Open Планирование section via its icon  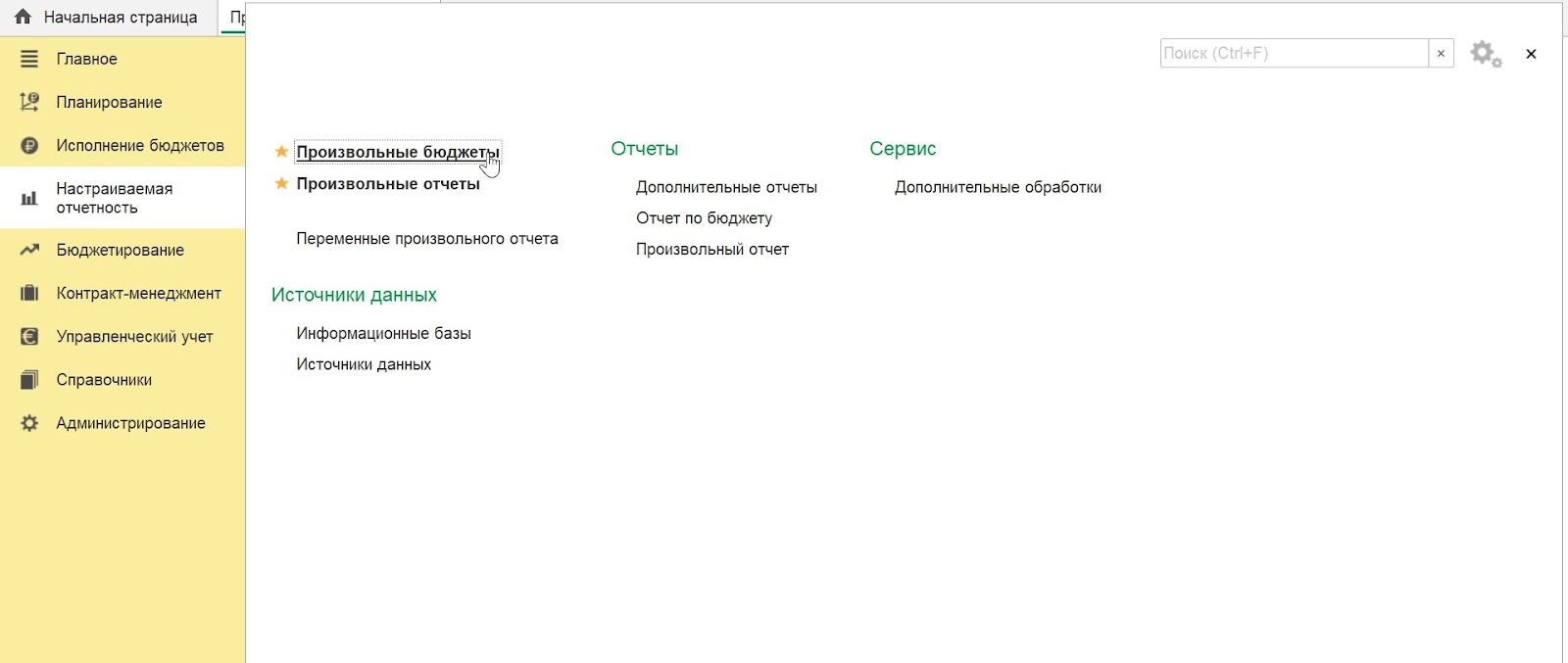[x=29, y=102]
